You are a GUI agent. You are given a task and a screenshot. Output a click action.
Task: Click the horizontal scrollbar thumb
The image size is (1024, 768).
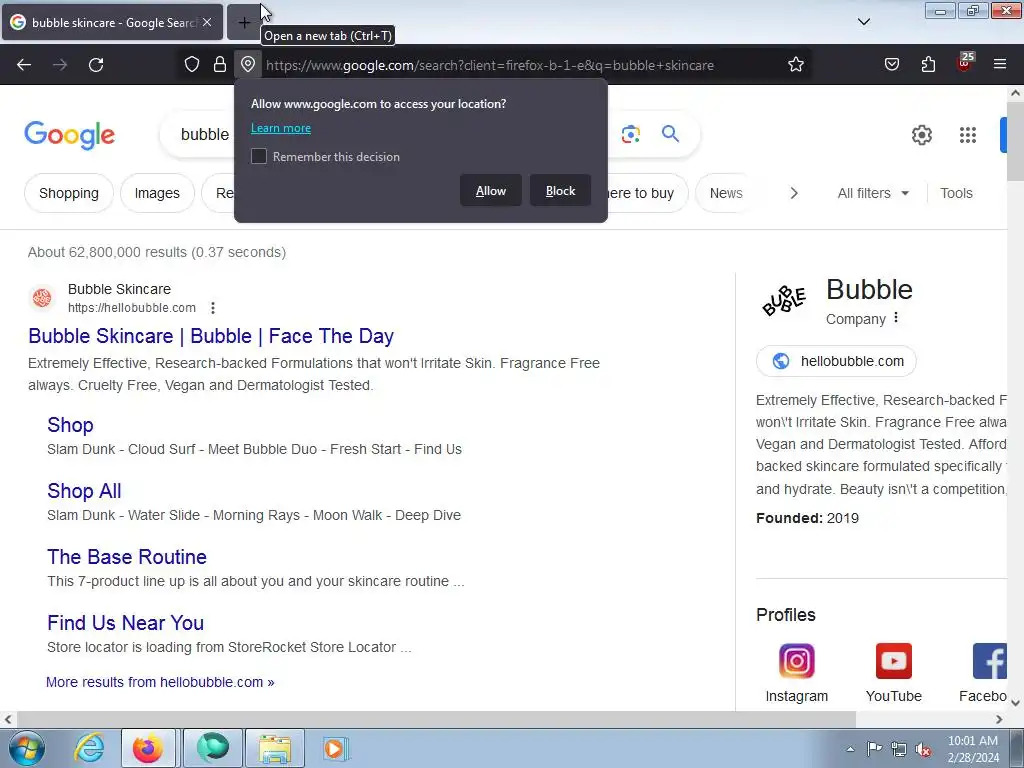pyautogui.click(x=435, y=719)
